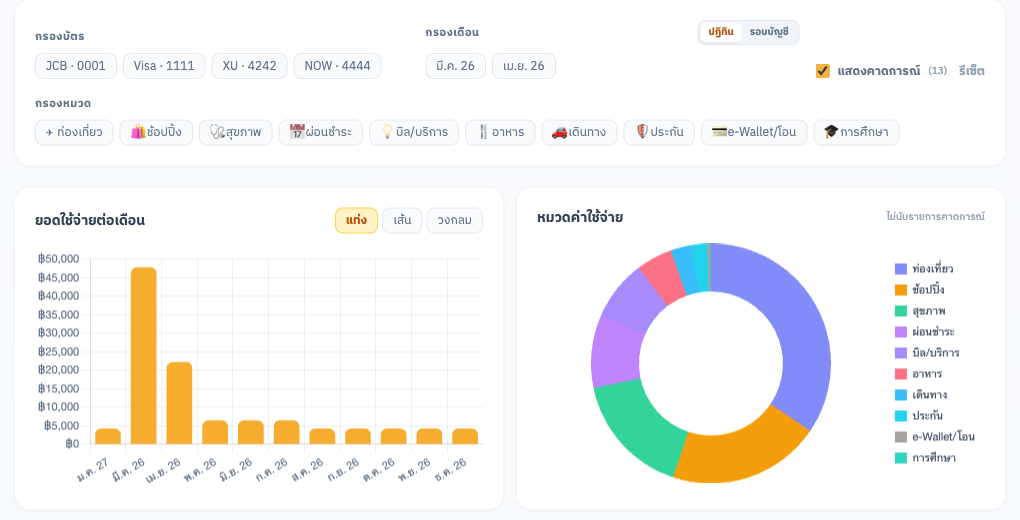The width and height of the screenshot is (1020, 520).
Task: Click the ฿25,000 axis label
Action: pyautogui.click(x=59, y=351)
